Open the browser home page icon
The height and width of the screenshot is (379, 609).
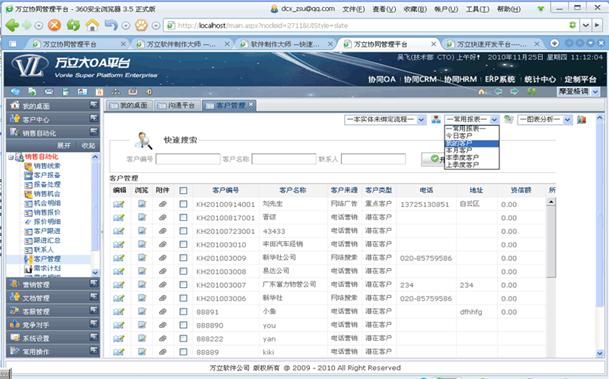click(x=92, y=26)
